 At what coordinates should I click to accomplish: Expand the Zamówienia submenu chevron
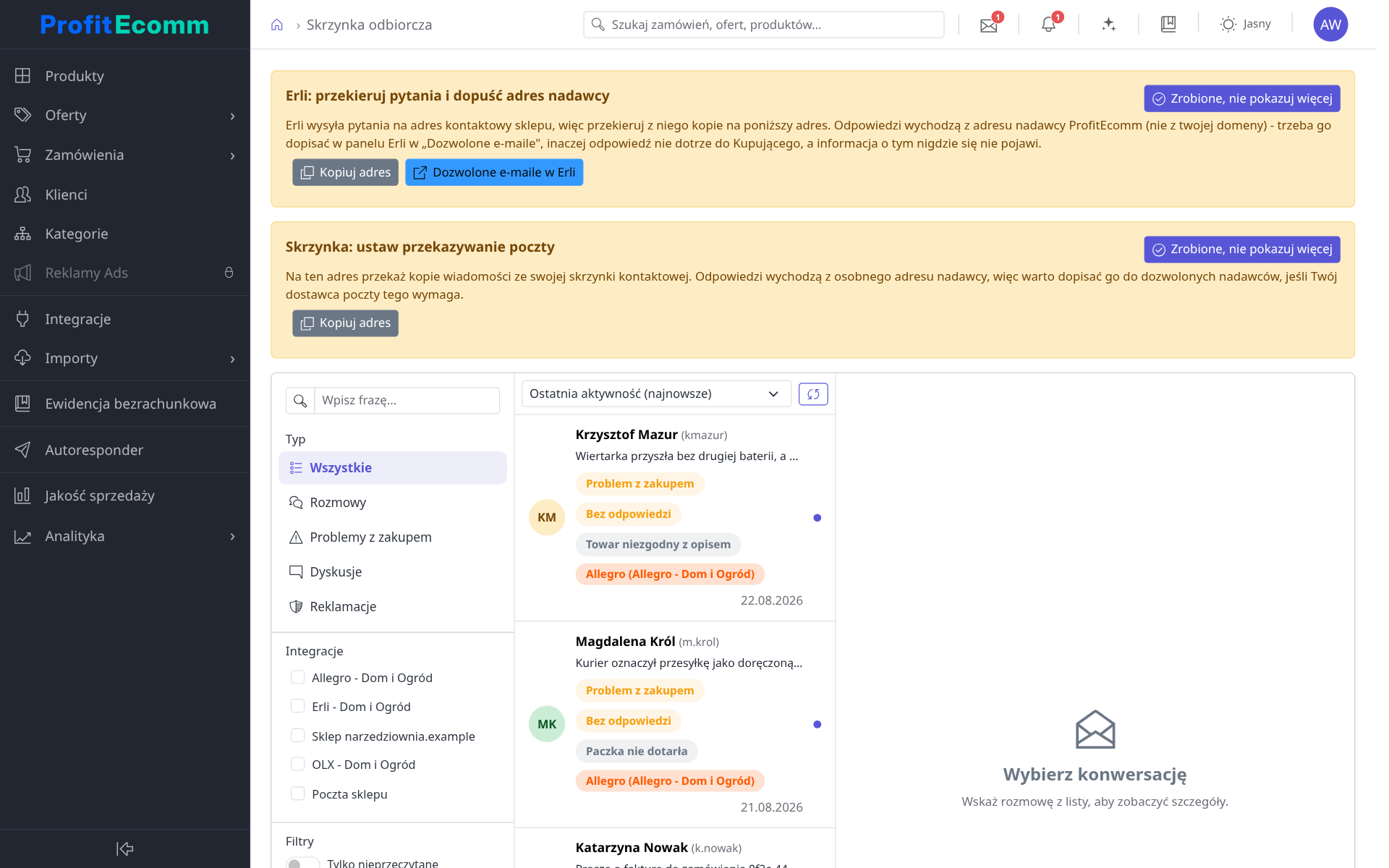tap(232, 156)
